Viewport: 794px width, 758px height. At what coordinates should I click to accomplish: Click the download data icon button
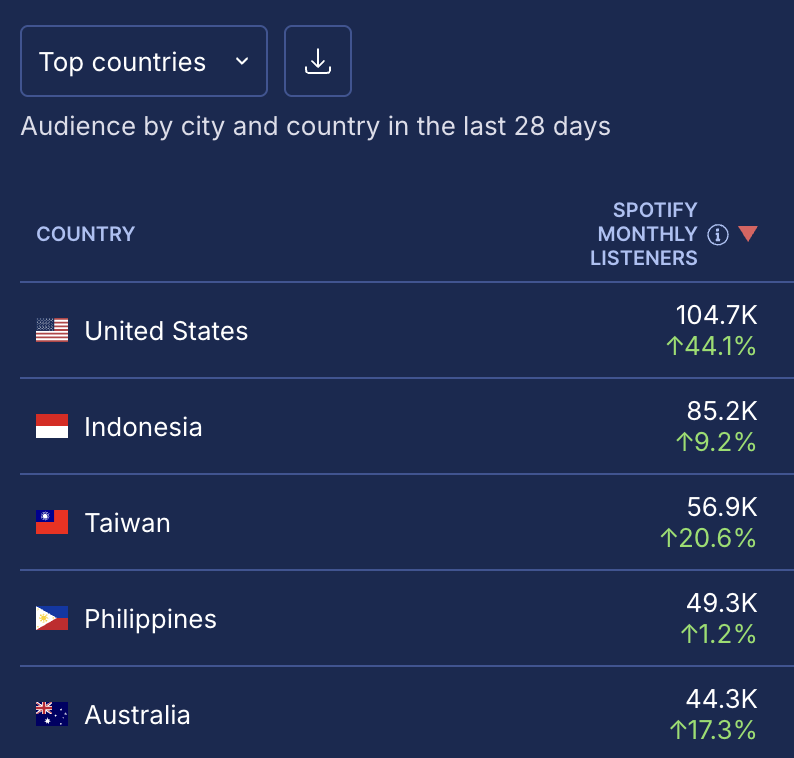pyautogui.click(x=317, y=61)
